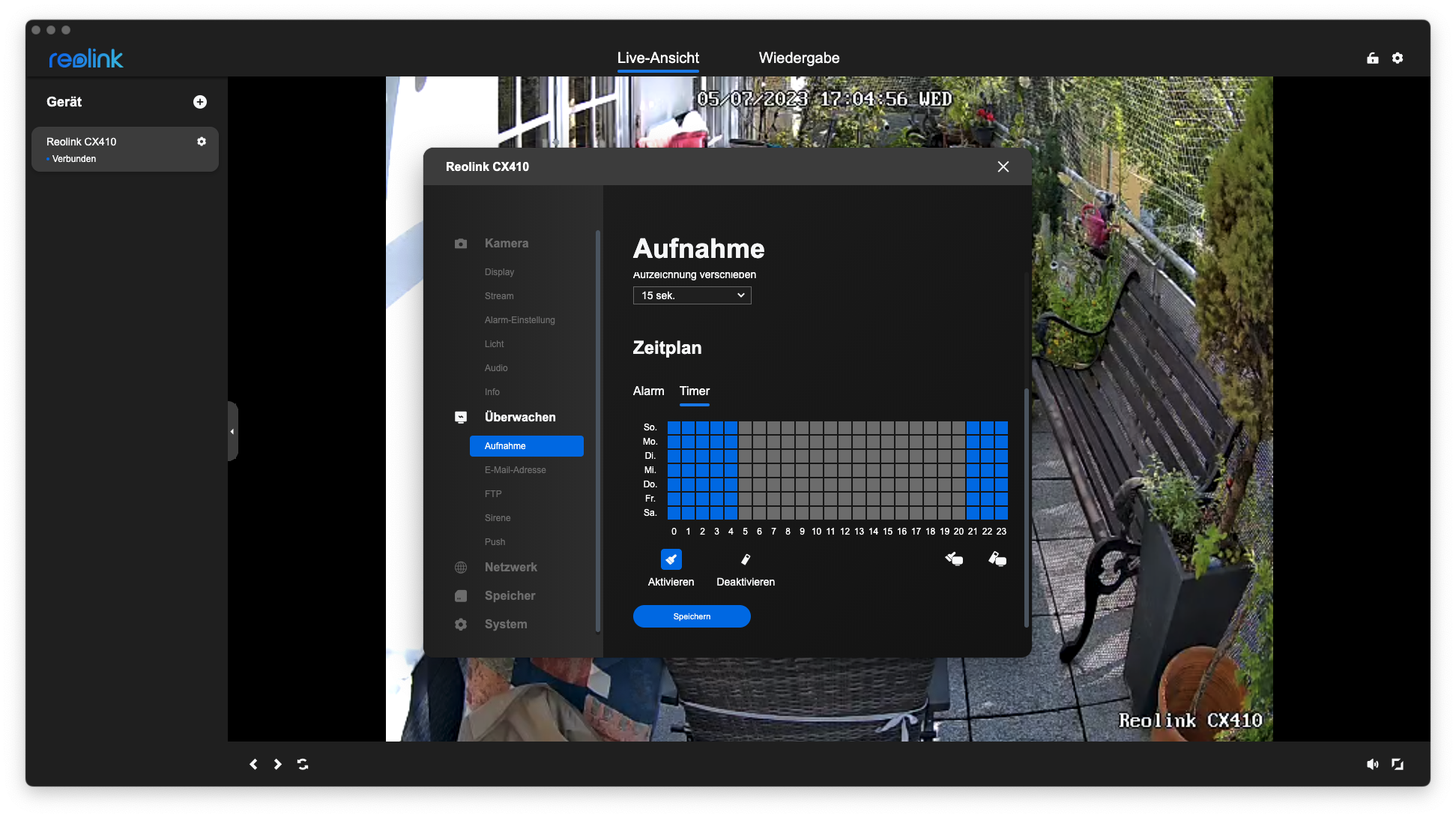1456x818 pixels.
Task: Toggle Sunday 10 o'clock schedule cell
Action: pyautogui.click(x=816, y=427)
